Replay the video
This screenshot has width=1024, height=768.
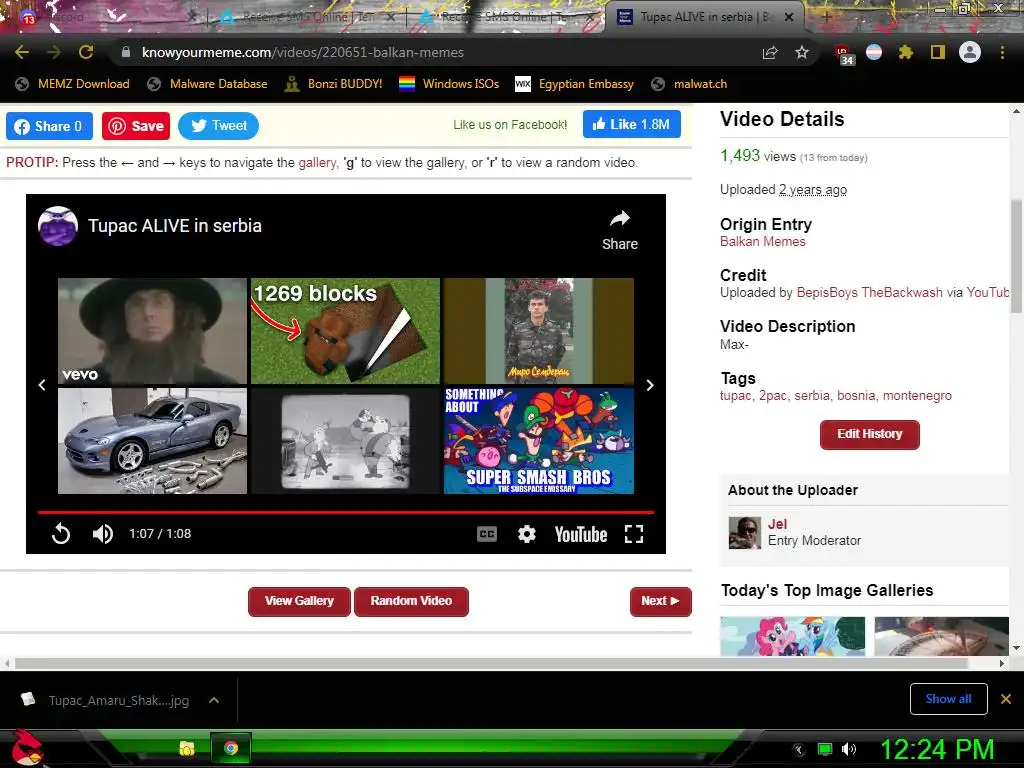click(x=61, y=534)
